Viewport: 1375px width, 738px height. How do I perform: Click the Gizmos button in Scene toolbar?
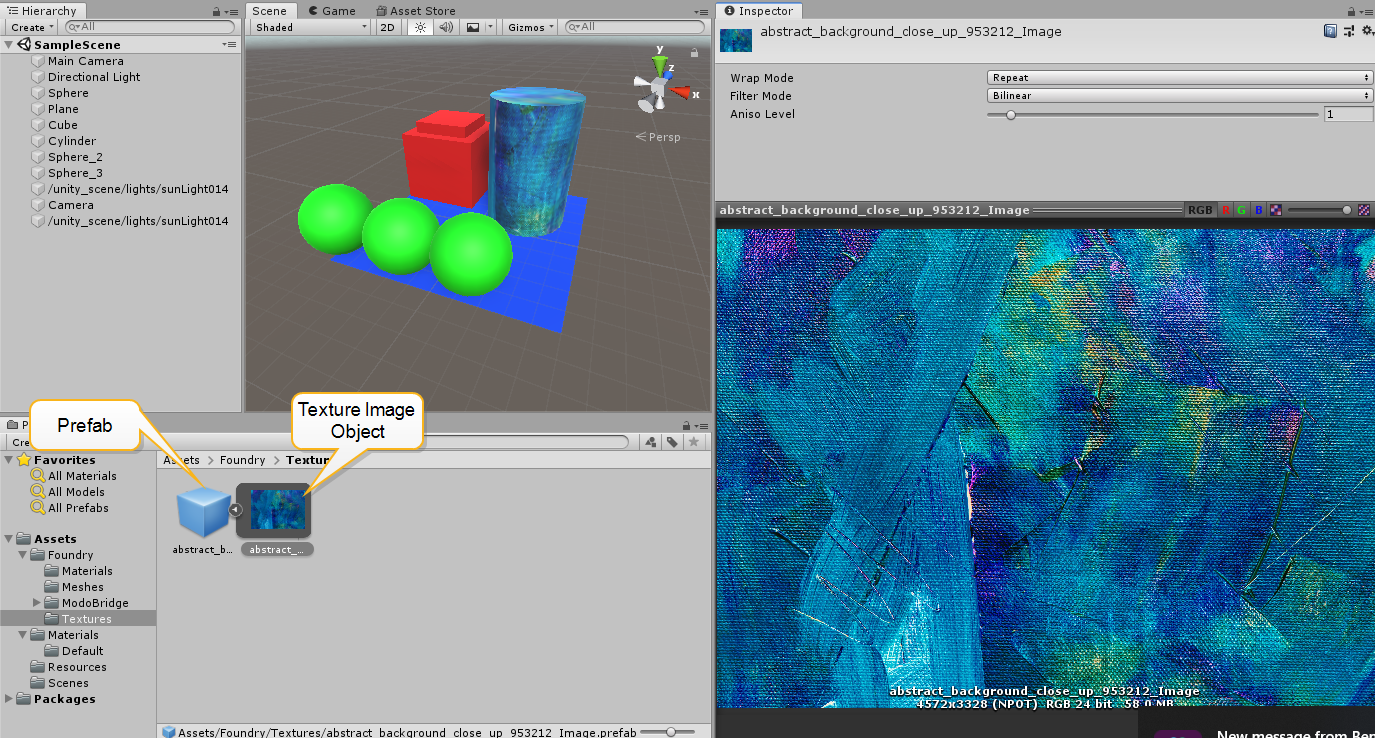[530, 27]
